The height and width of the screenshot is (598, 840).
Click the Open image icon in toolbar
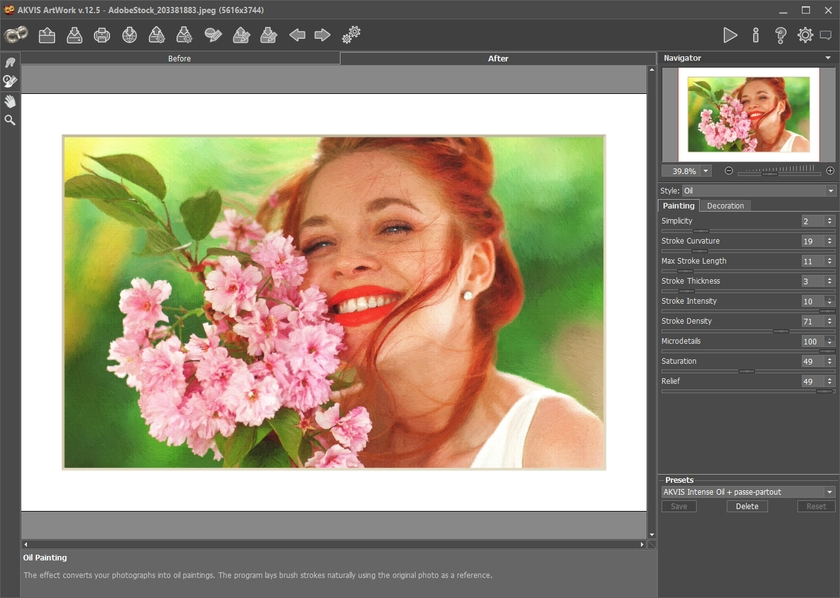pyautogui.click(x=46, y=36)
